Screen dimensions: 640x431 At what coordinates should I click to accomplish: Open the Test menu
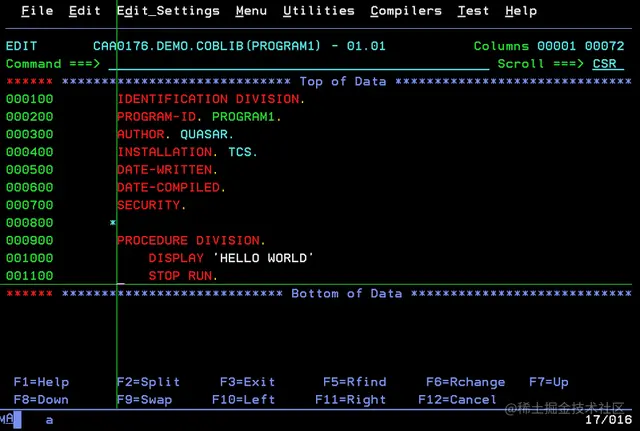click(473, 11)
